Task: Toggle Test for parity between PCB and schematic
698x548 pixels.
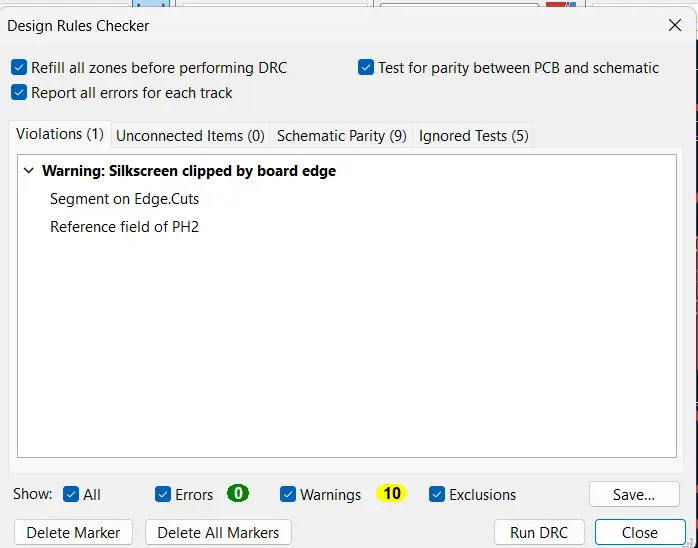Action: click(x=366, y=68)
